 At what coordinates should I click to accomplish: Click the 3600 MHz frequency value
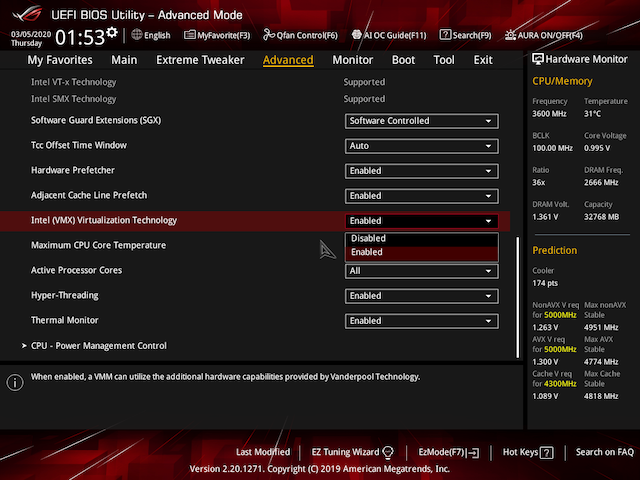coord(549,114)
